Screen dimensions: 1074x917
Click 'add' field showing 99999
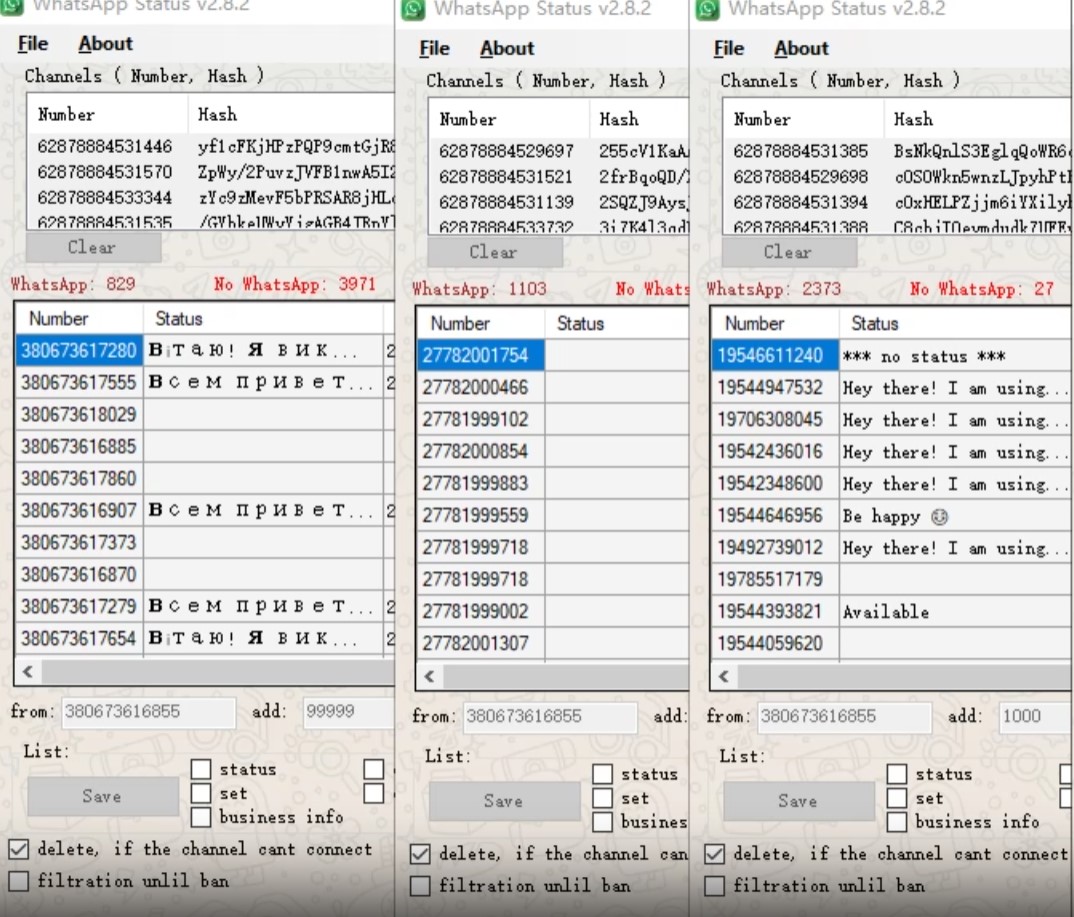click(x=348, y=712)
